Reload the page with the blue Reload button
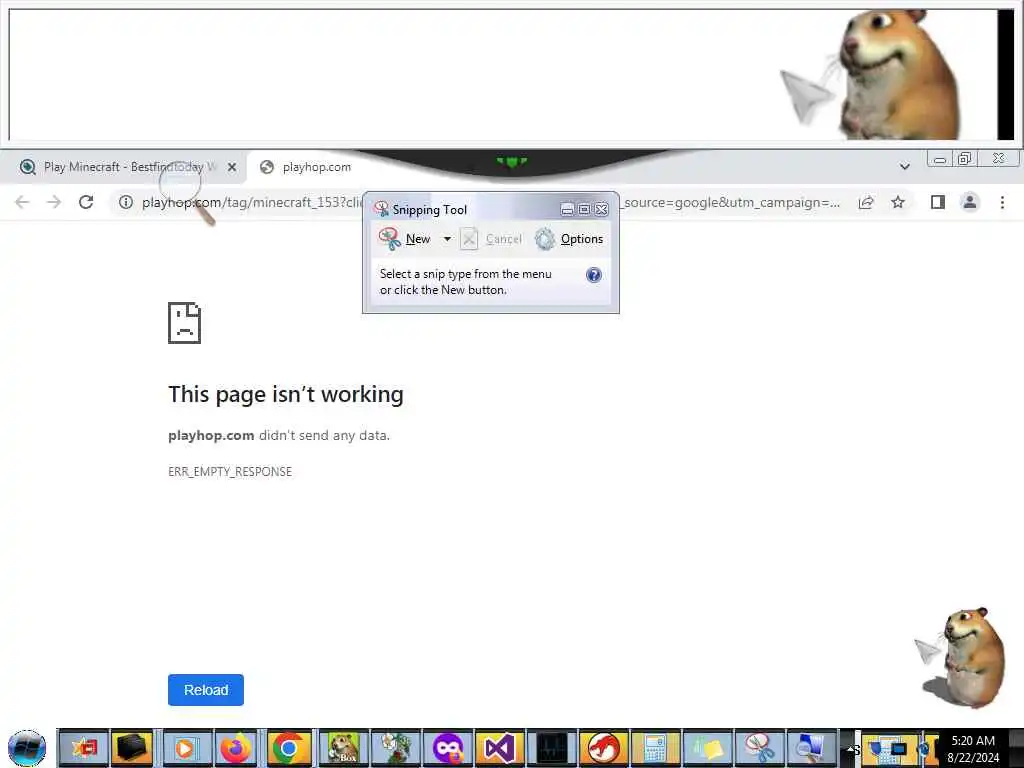The image size is (1024, 768). [206, 690]
